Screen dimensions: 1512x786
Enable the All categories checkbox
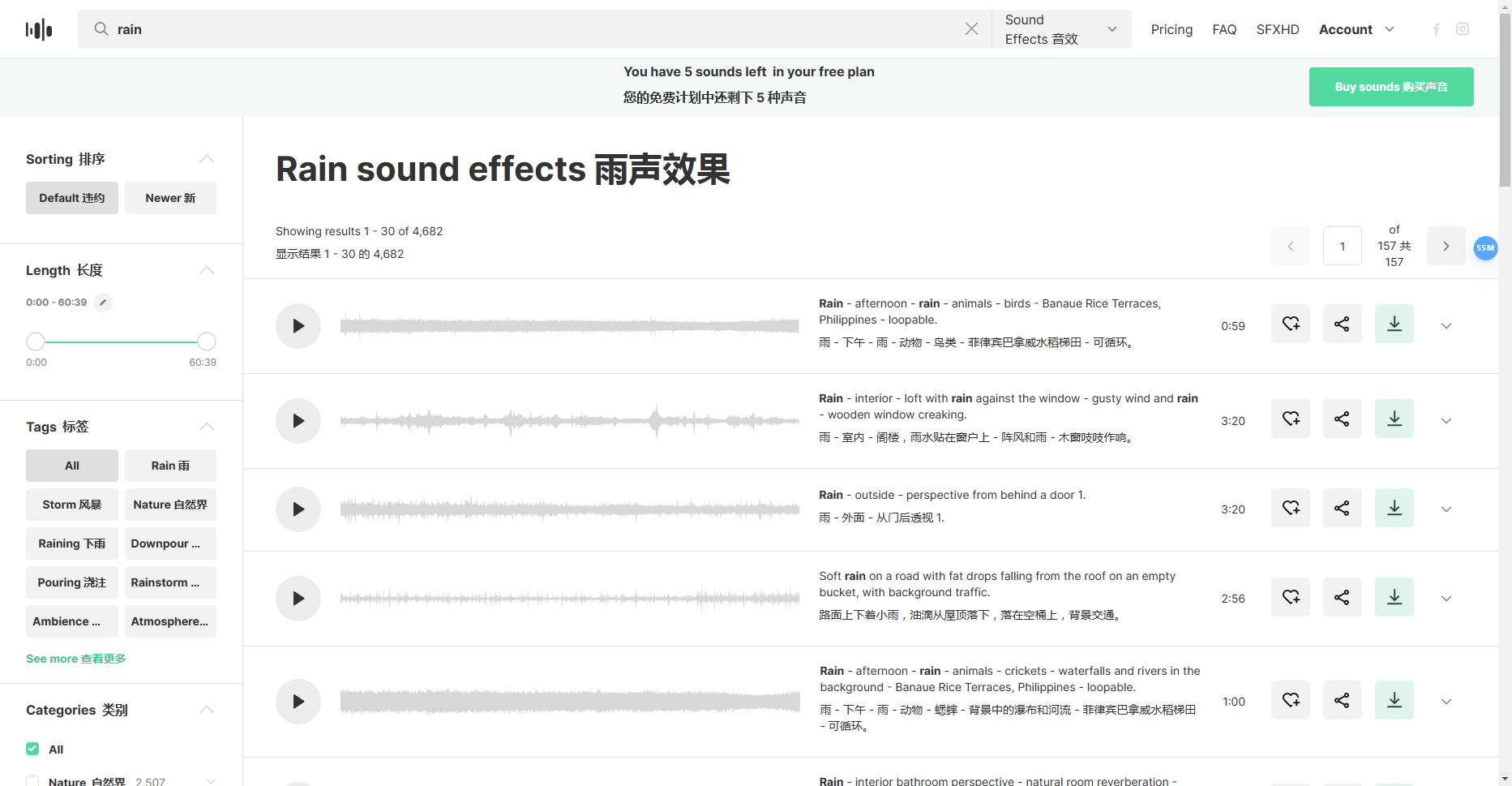[32, 749]
